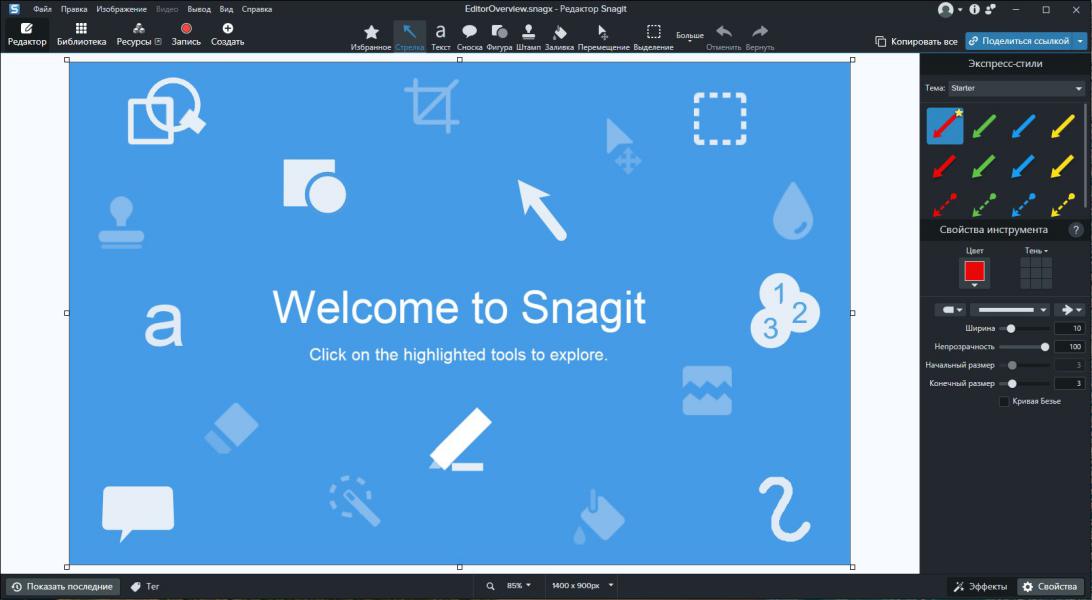Viewport: 1092px width, 600px height.
Task: Open the Тема Starter dropdown
Action: pos(1004,88)
